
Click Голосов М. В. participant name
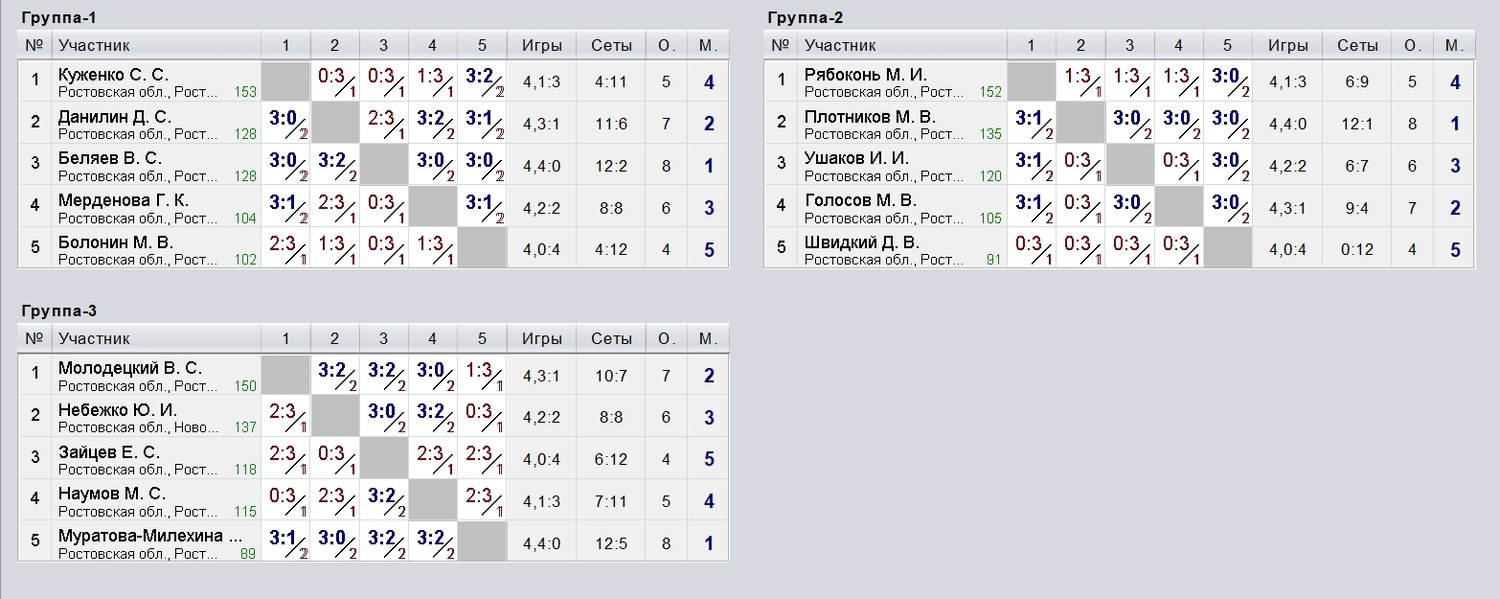pos(861,200)
